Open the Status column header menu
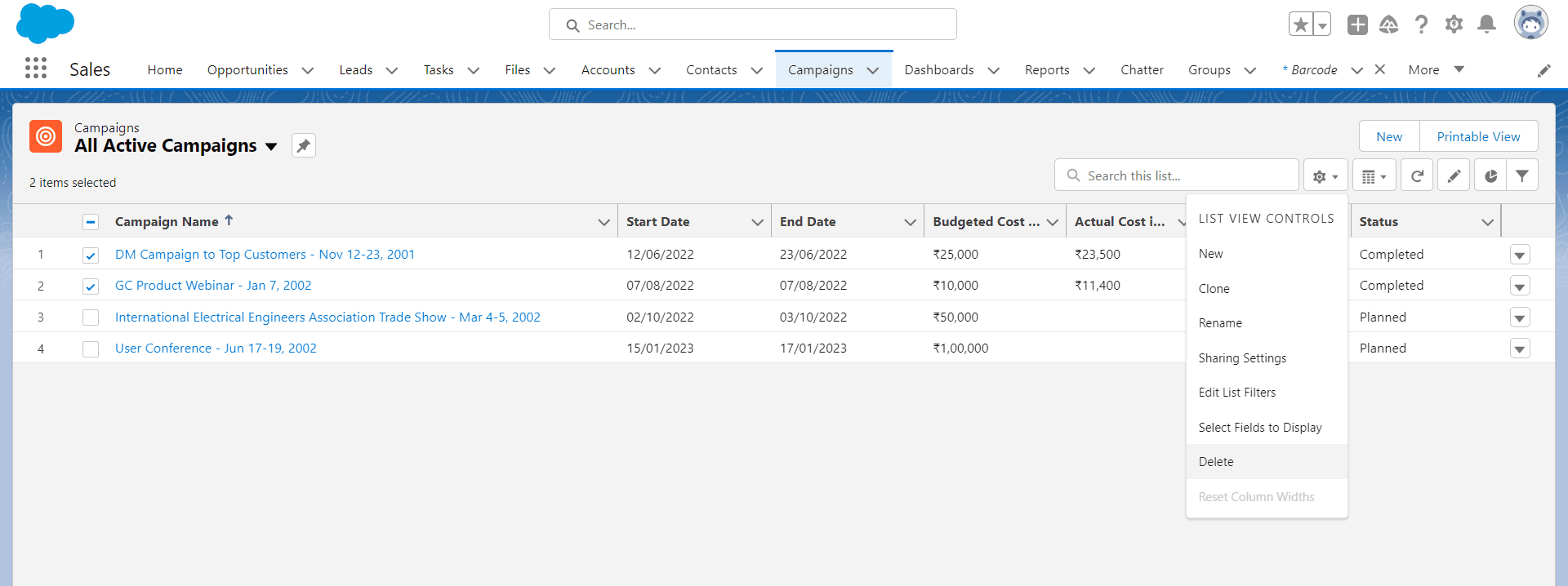The width and height of the screenshot is (1568, 586). click(1487, 222)
